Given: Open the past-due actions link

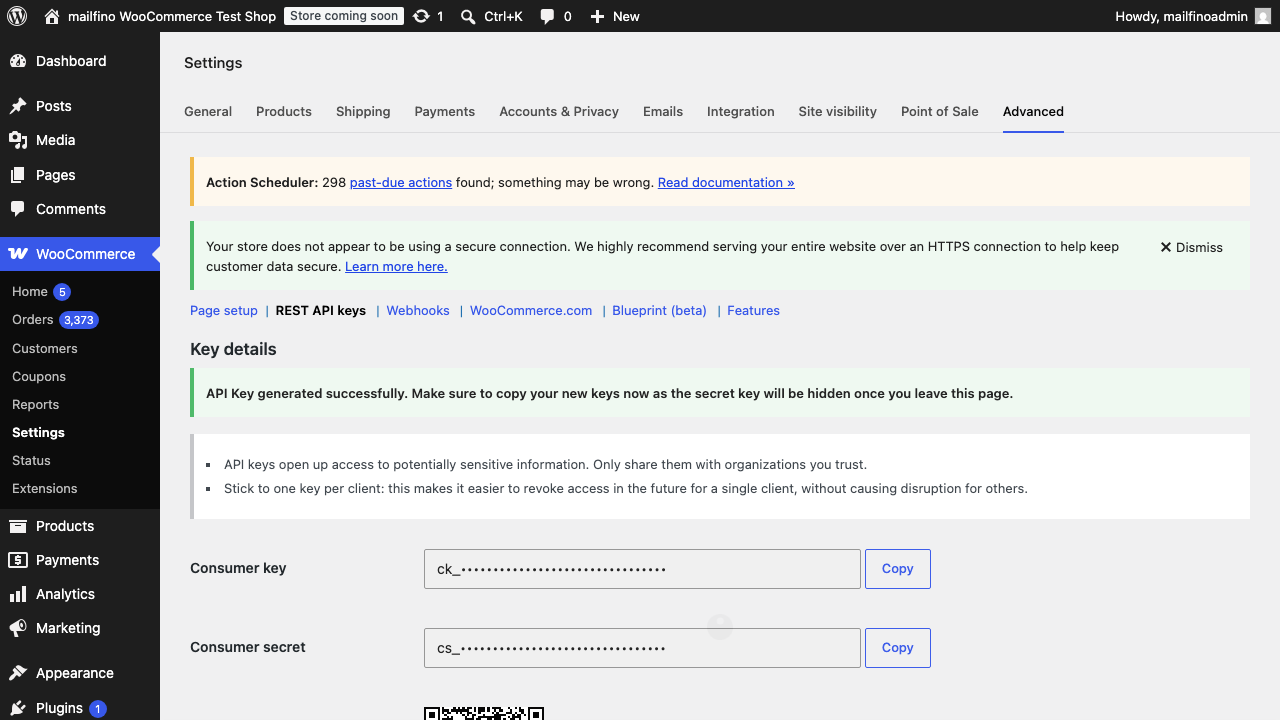Looking at the screenshot, I should tap(401, 182).
